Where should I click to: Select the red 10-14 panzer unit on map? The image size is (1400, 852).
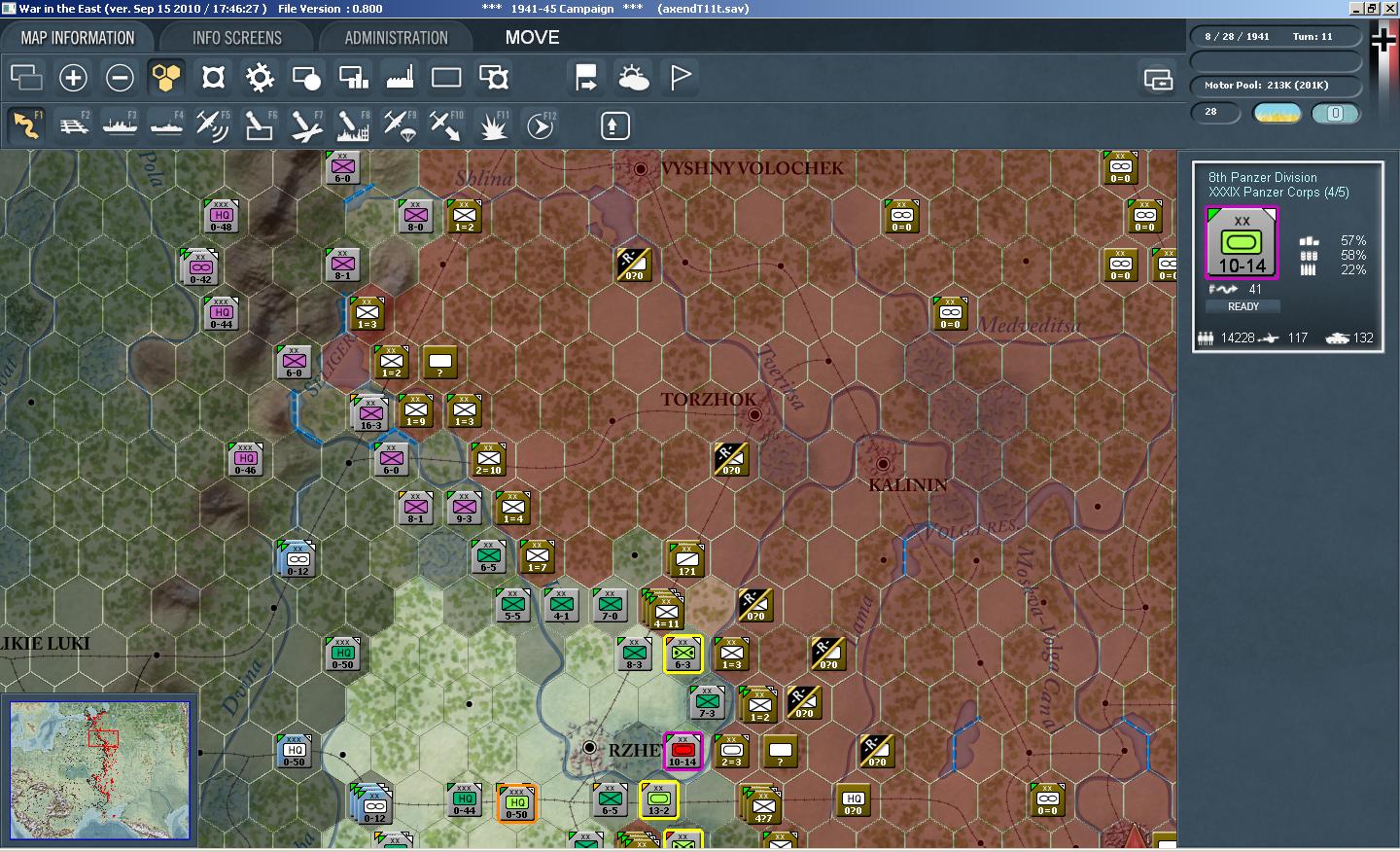[x=683, y=751]
